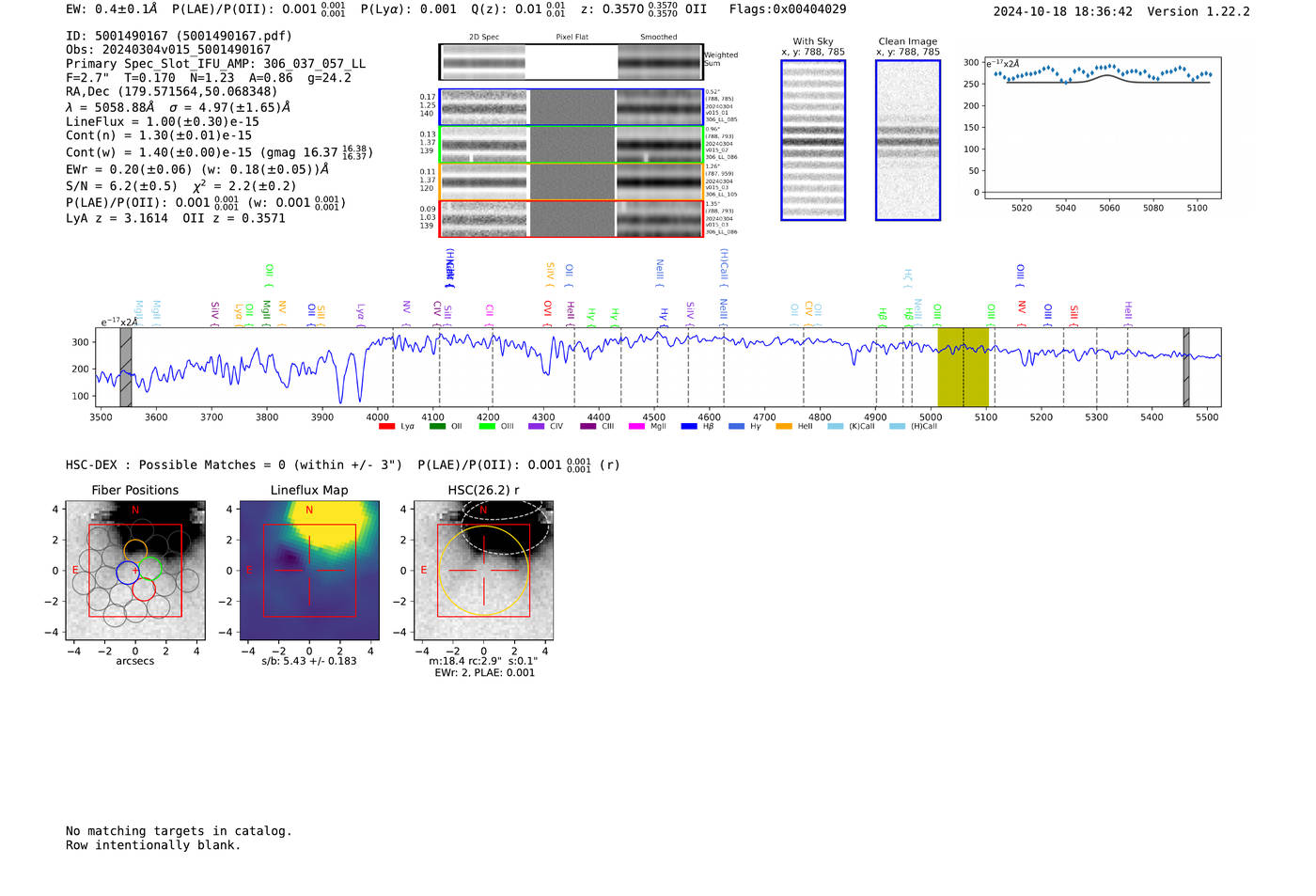Click the green fiber circle in Fiber Positions
Viewport: 1316px width, 896px height.
click(150, 568)
